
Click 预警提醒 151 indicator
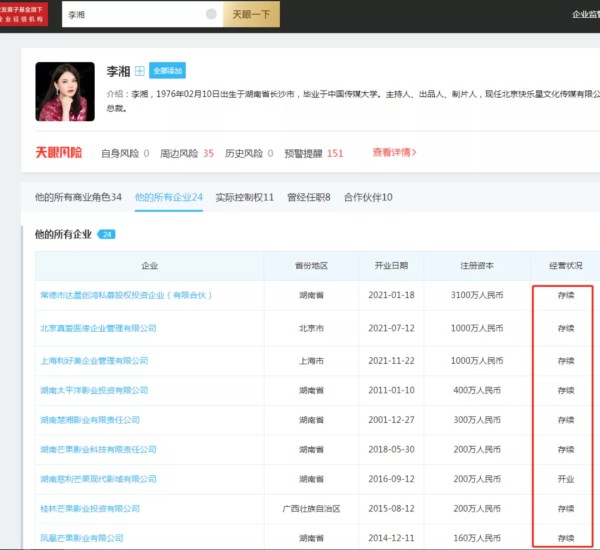point(314,153)
